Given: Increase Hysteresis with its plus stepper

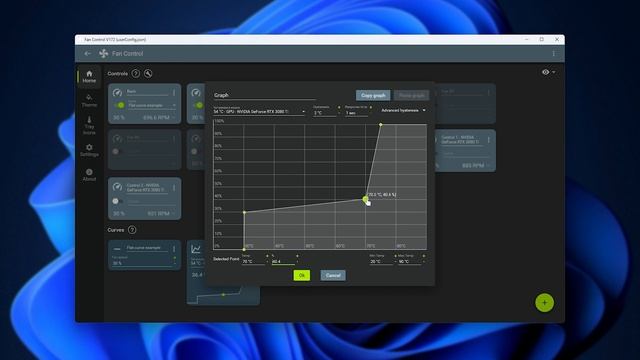Looking at the screenshot, I should (339, 107).
